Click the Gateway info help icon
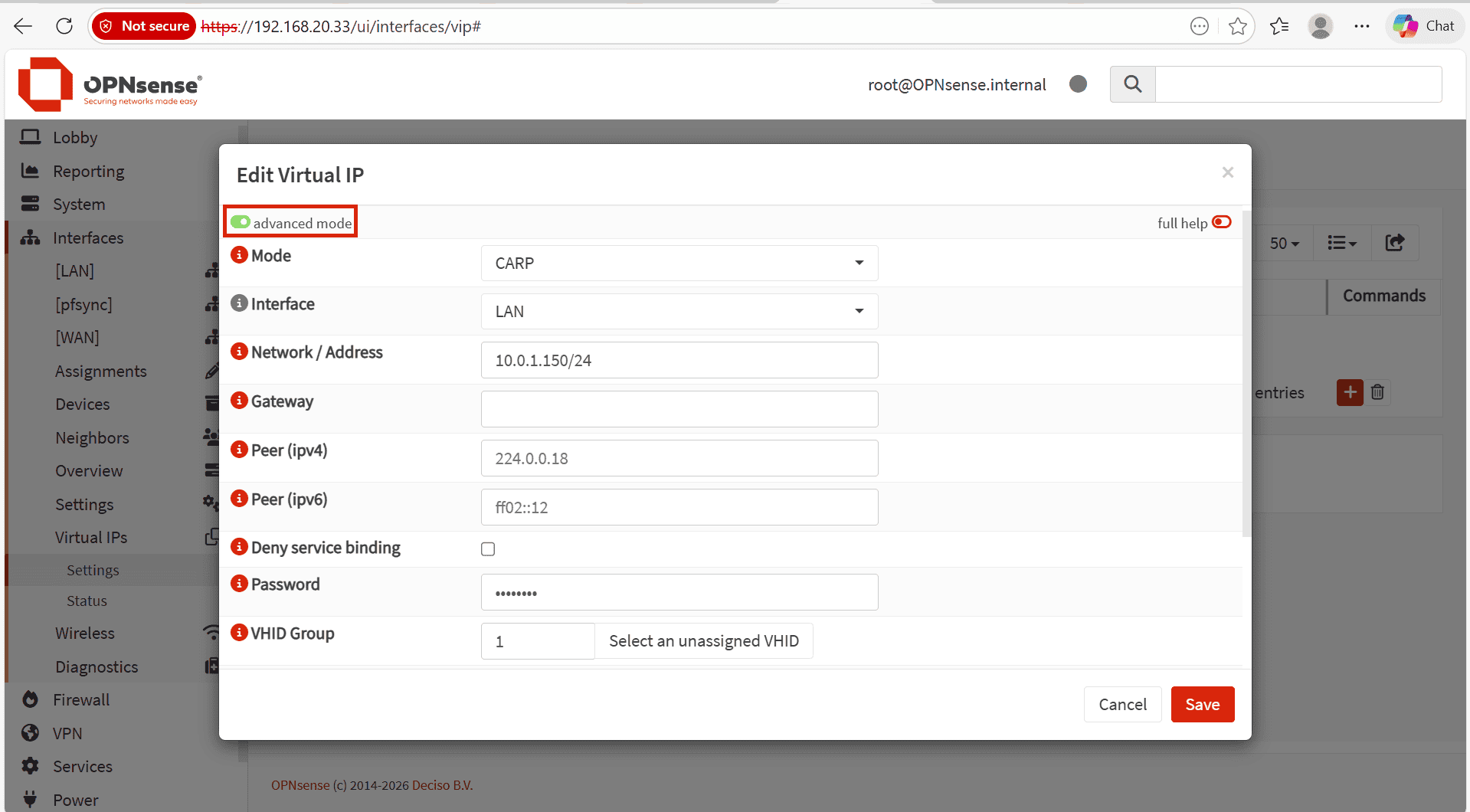 239,401
